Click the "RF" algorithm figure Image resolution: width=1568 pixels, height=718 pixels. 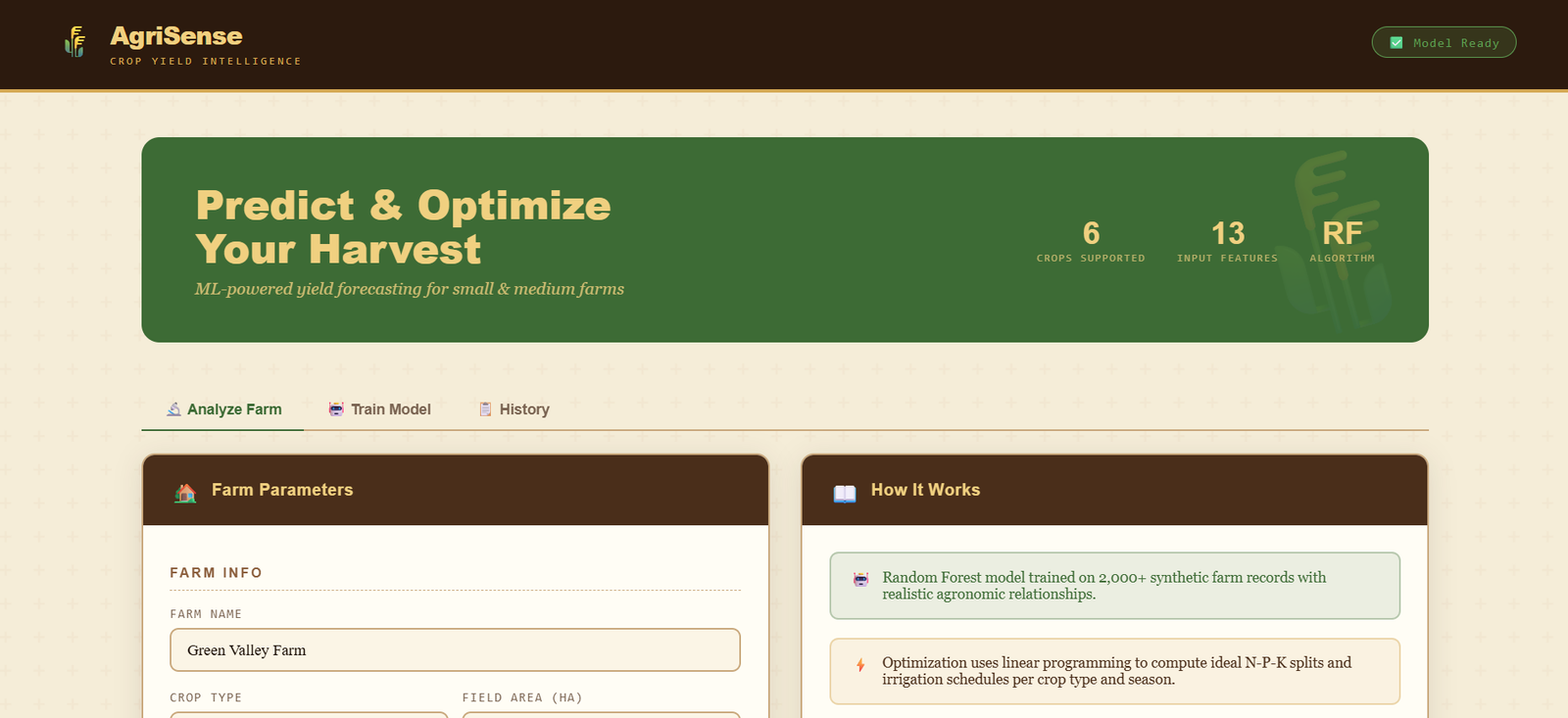coord(1343,233)
